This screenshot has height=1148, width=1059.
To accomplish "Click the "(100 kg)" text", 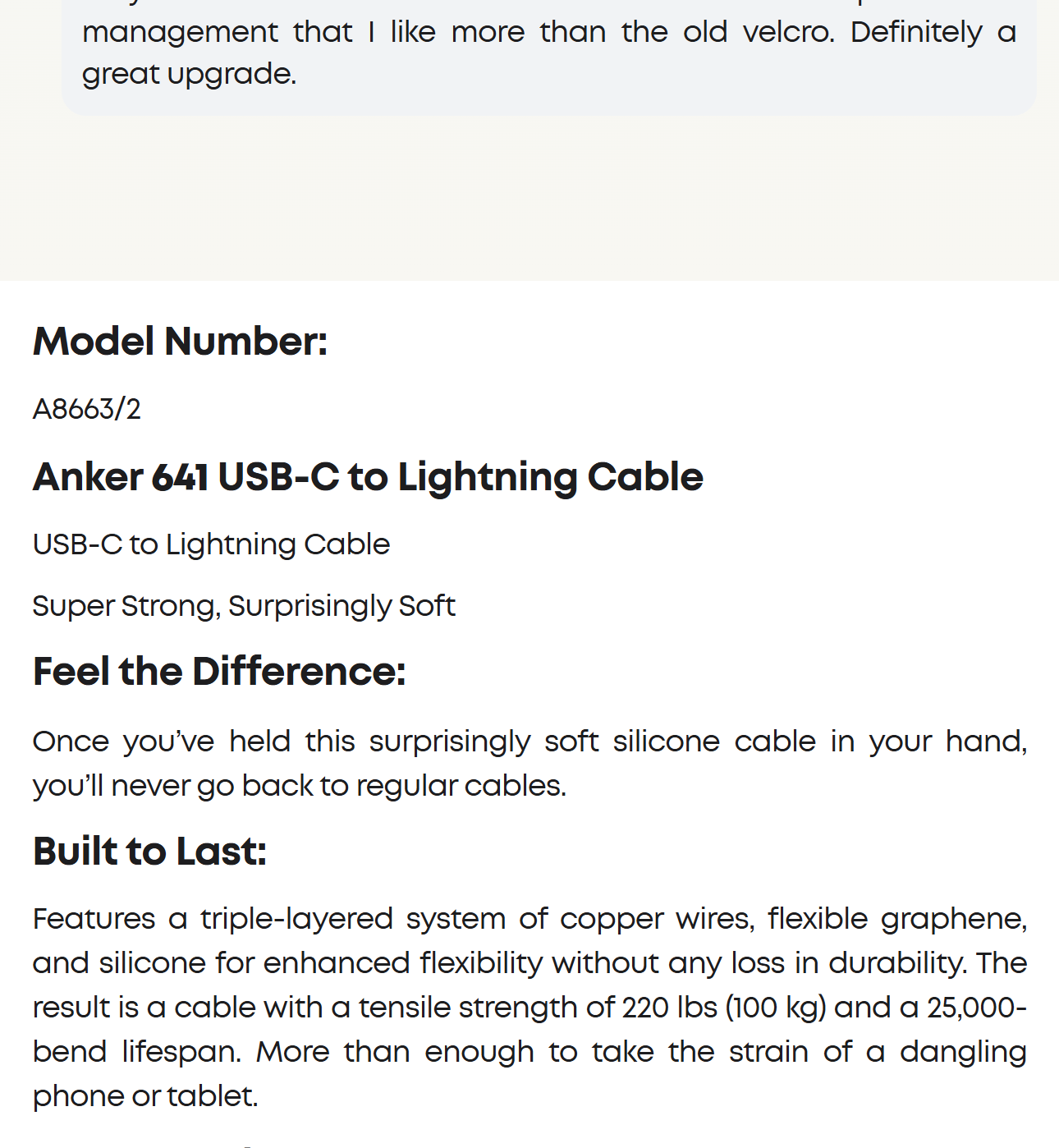I will click(776, 1008).
